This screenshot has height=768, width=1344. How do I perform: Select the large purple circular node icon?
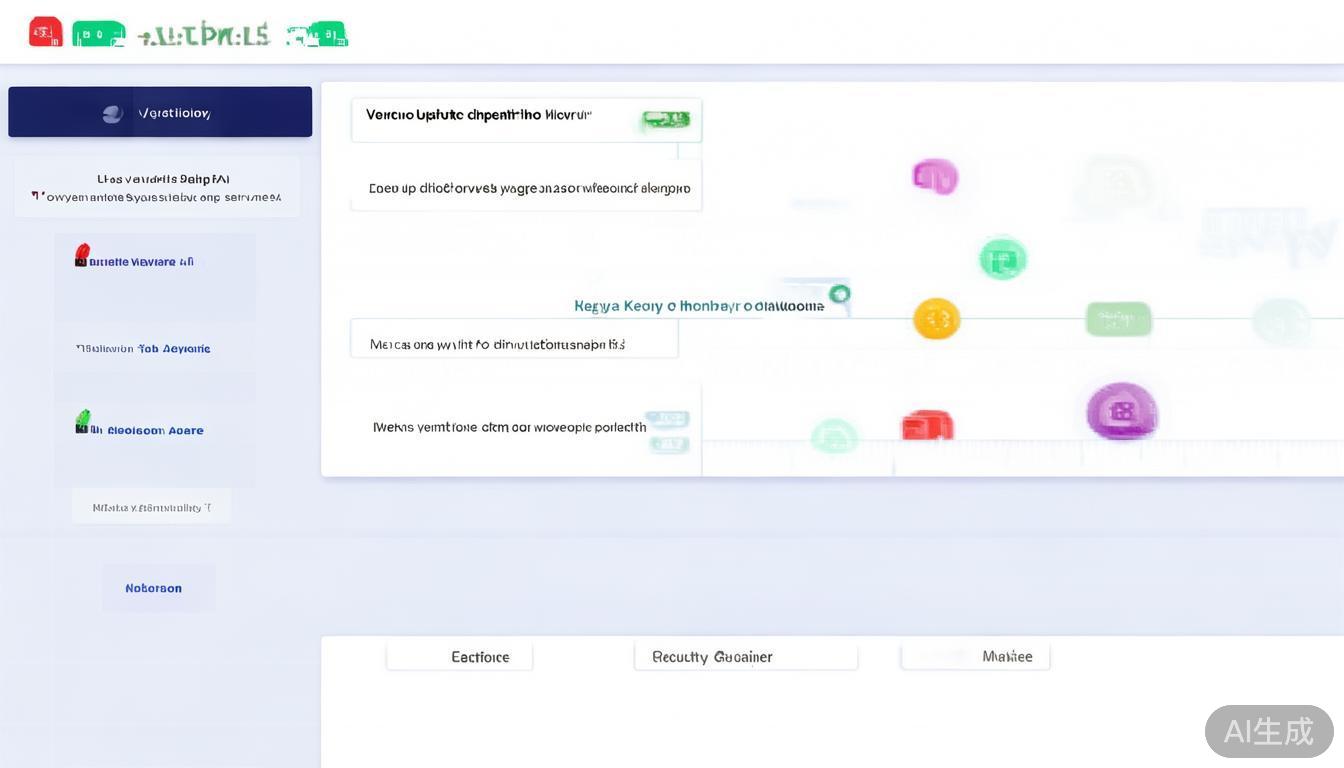(x=1122, y=411)
